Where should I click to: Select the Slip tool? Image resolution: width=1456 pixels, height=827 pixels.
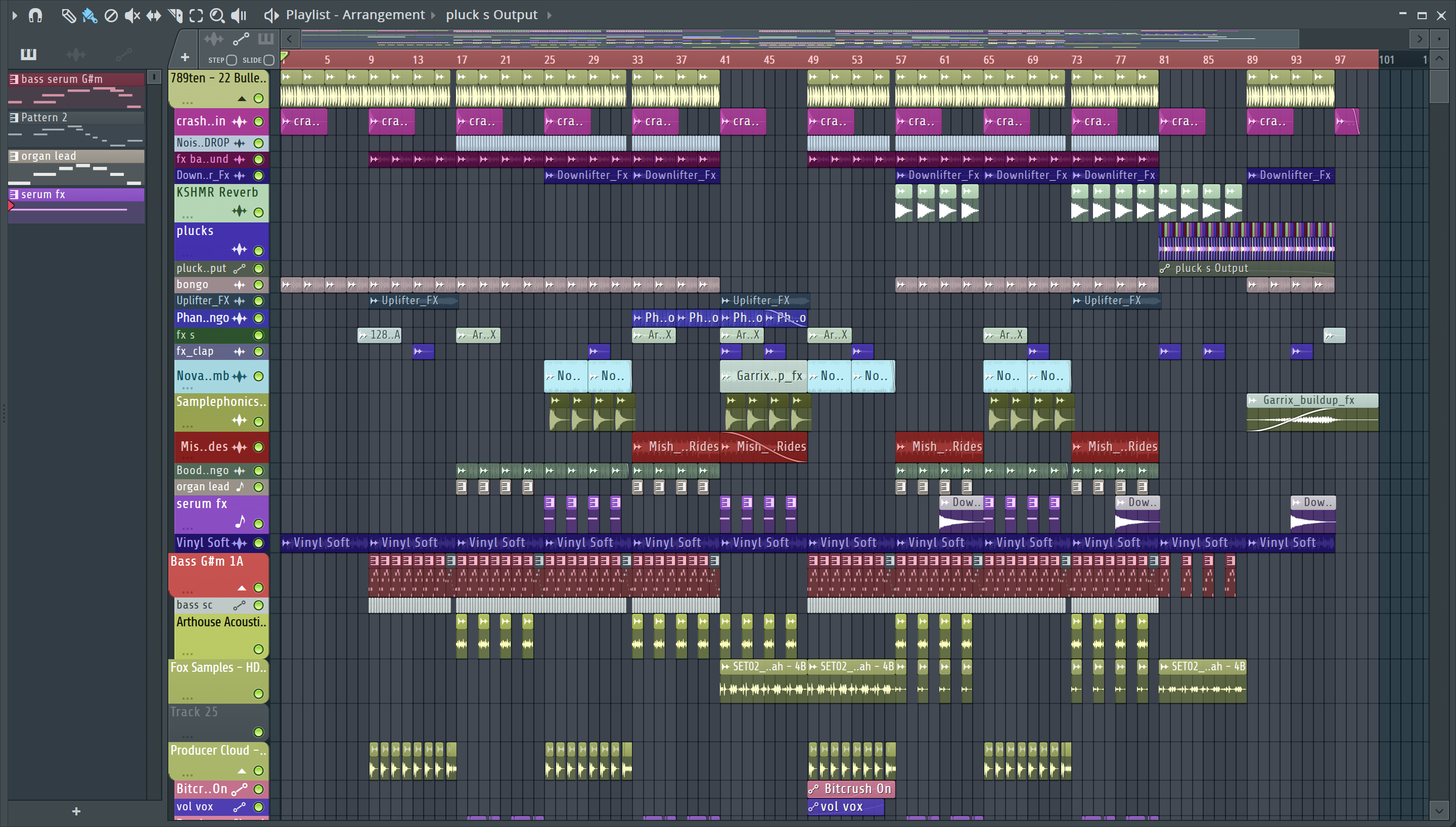[153, 15]
